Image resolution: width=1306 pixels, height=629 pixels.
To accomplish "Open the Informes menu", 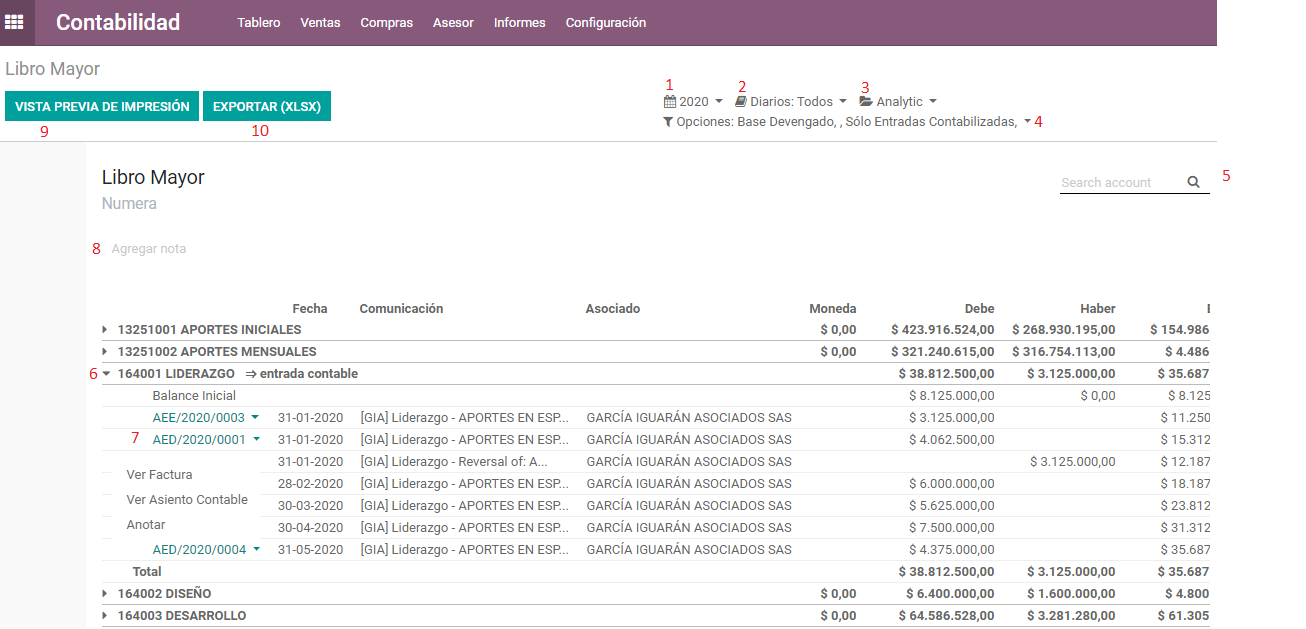I will [x=520, y=22].
